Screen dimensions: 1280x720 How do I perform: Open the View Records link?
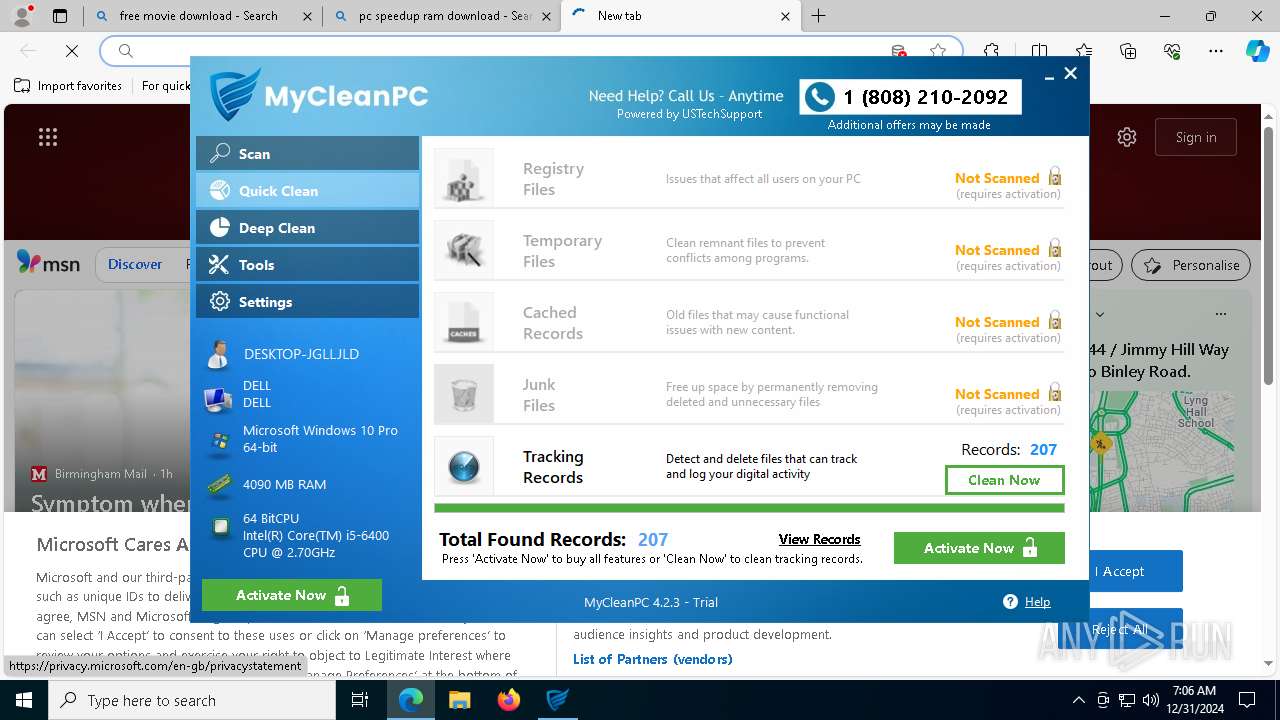click(819, 539)
